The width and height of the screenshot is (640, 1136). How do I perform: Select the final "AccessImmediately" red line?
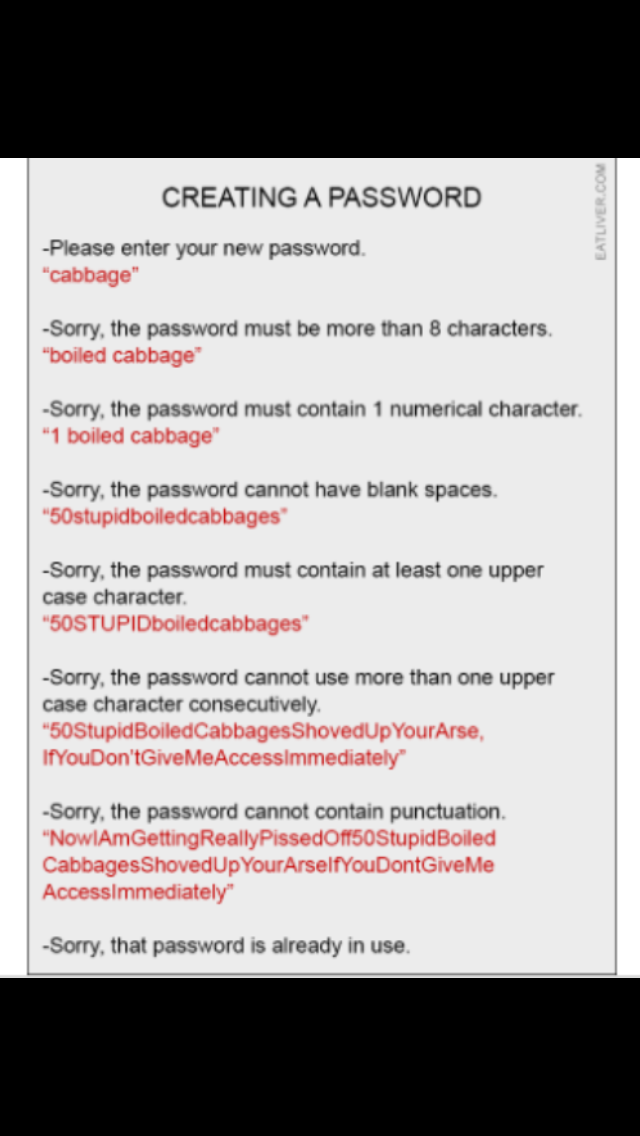point(138,893)
